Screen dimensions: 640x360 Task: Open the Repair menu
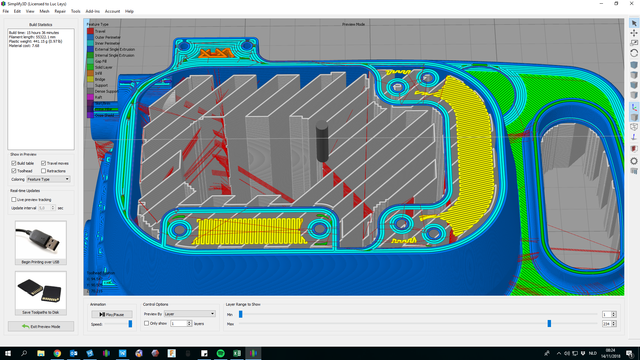point(60,11)
